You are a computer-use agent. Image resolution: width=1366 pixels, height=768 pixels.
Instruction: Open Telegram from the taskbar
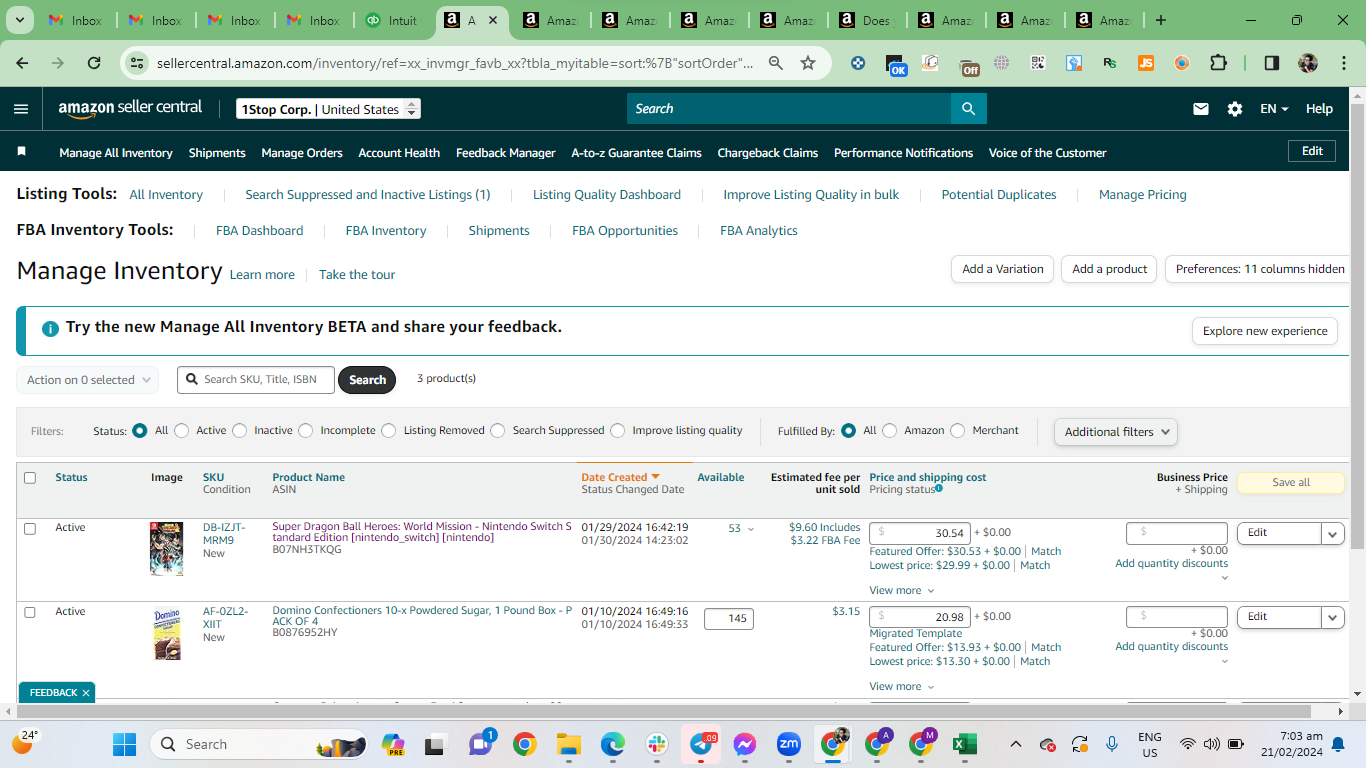pos(702,744)
